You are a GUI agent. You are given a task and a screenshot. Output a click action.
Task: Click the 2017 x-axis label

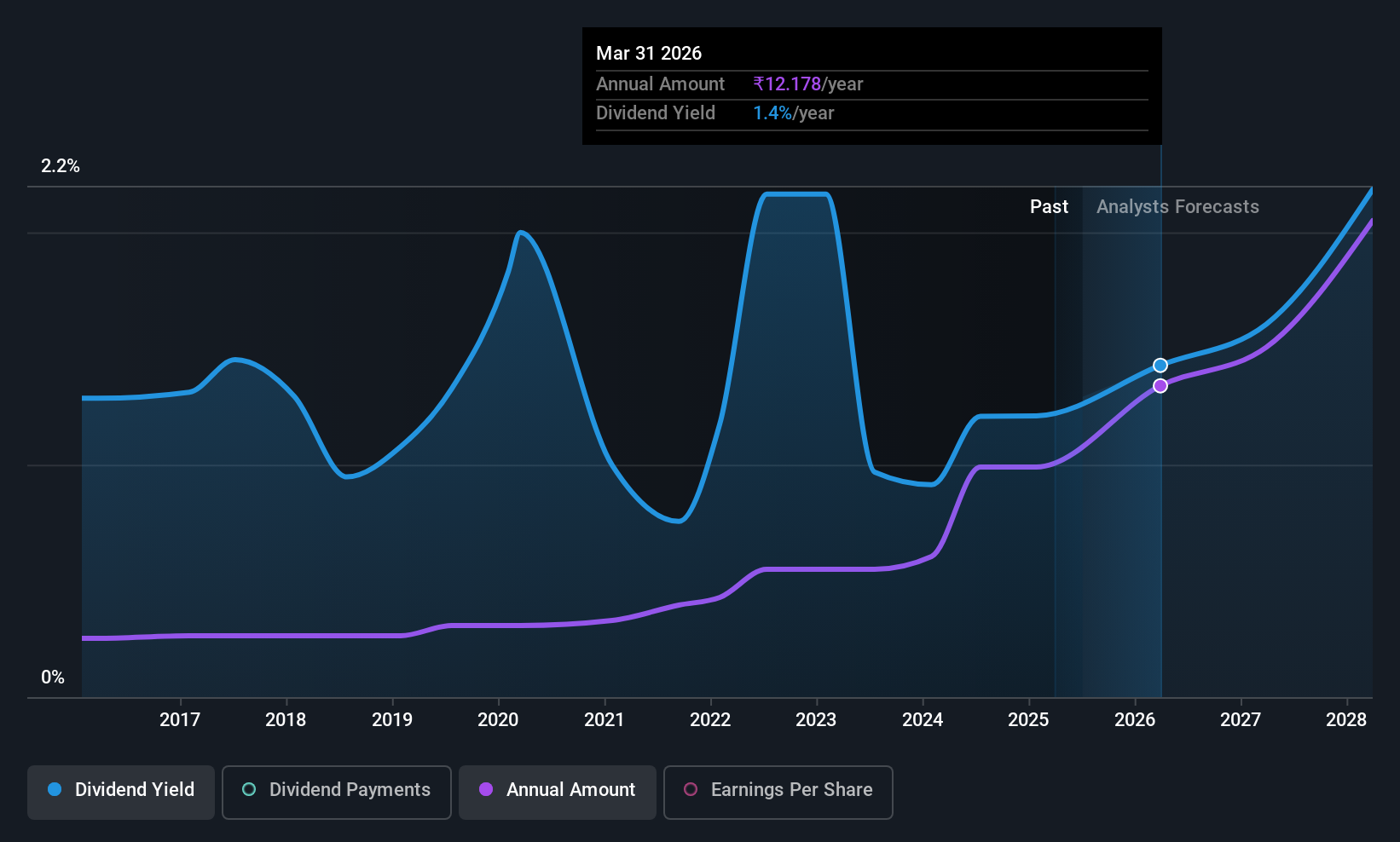click(180, 720)
